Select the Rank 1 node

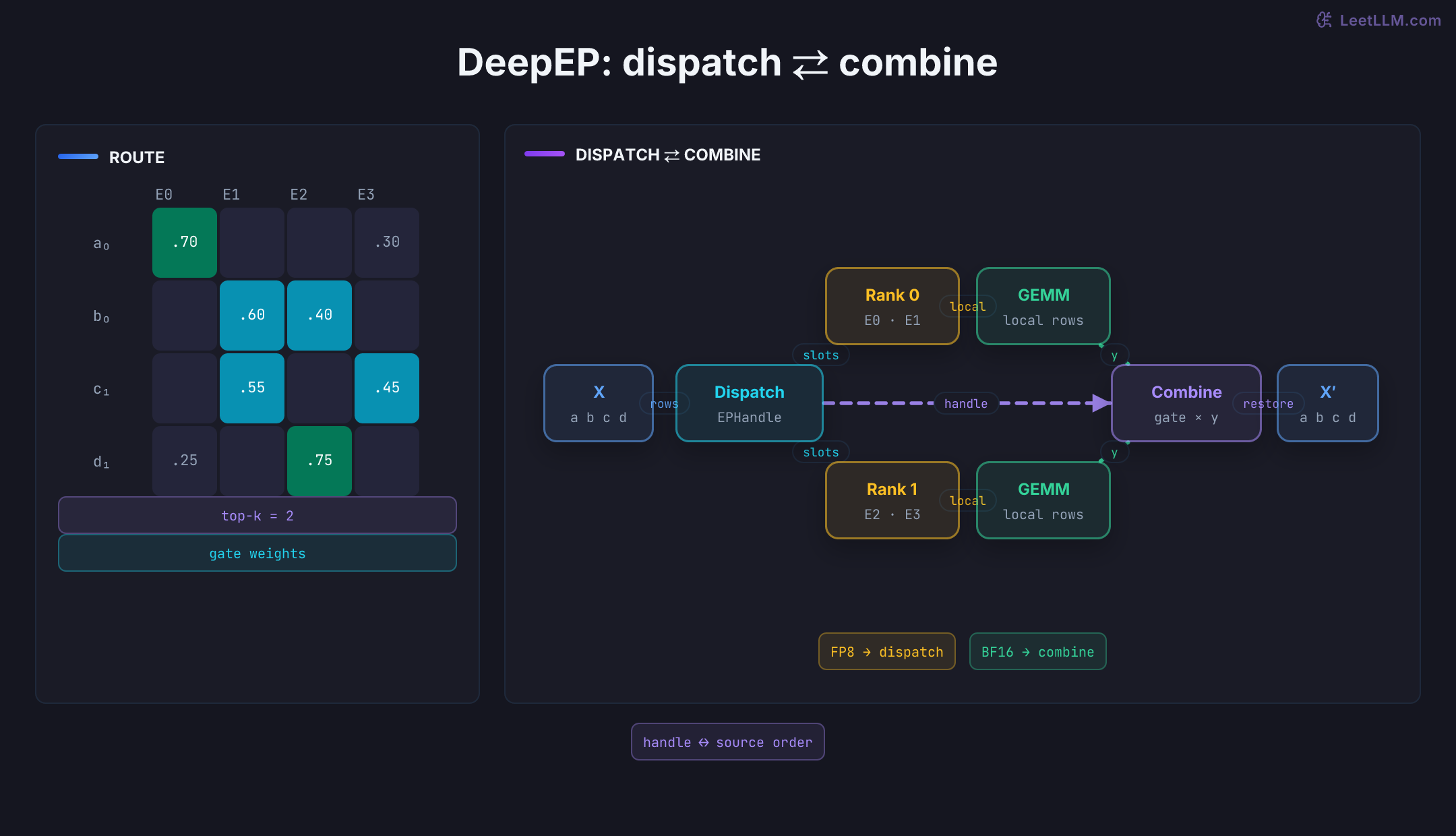click(892, 500)
